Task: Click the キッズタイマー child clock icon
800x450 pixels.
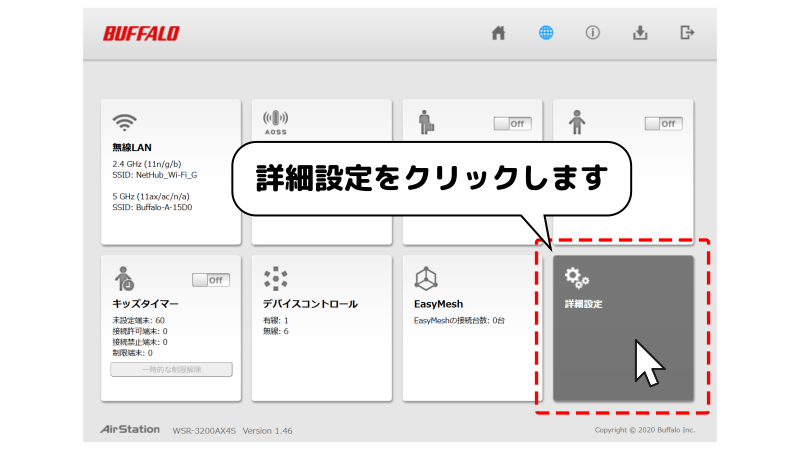Action: (124, 279)
